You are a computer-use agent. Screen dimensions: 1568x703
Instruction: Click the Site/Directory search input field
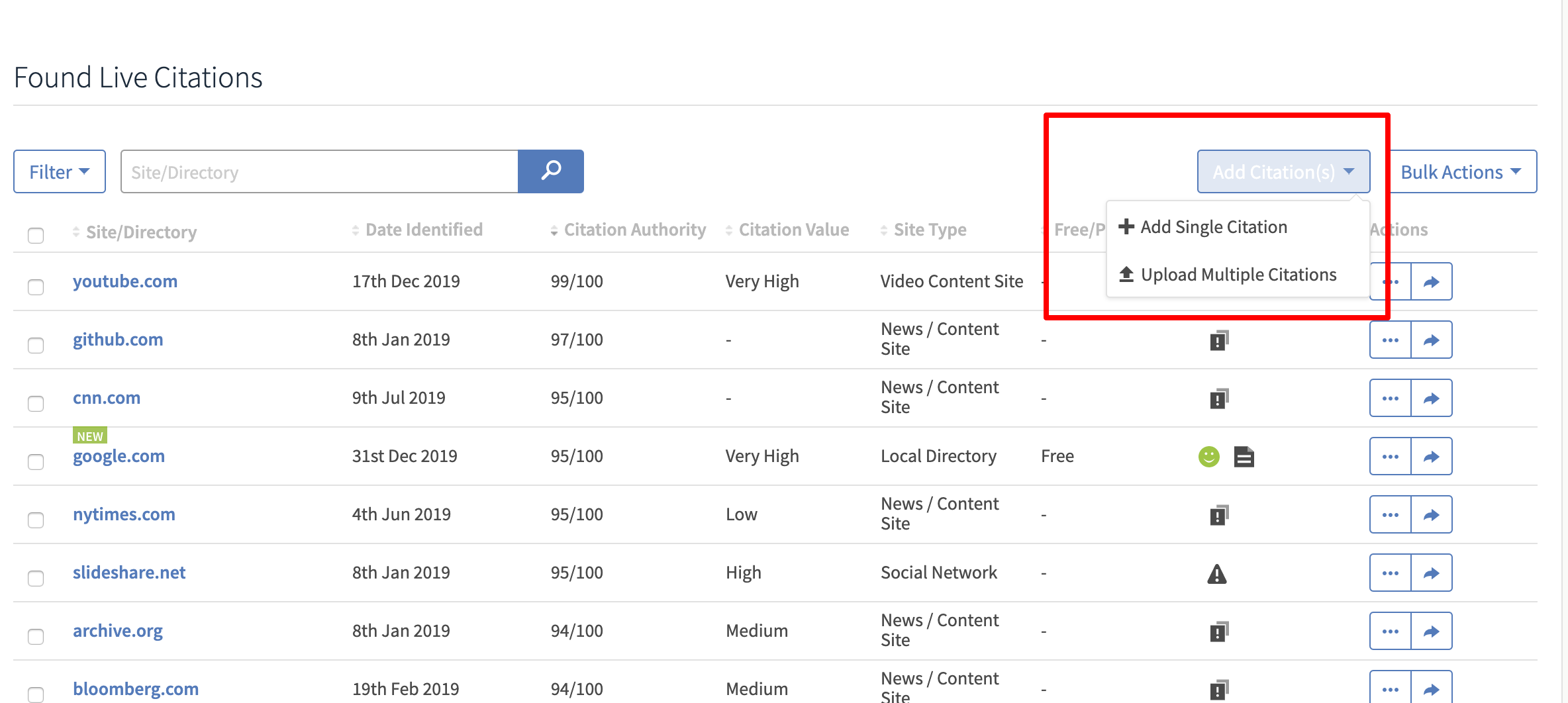(318, 171)
